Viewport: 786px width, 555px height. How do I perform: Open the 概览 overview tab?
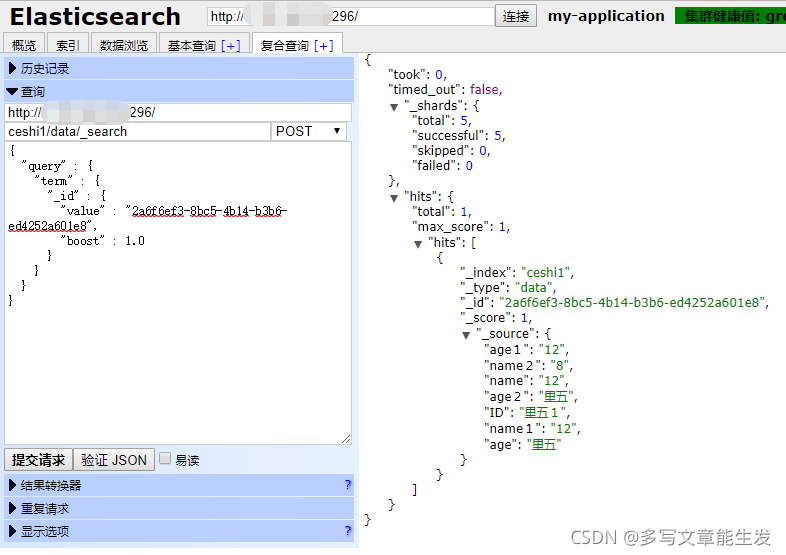point(24,45)
